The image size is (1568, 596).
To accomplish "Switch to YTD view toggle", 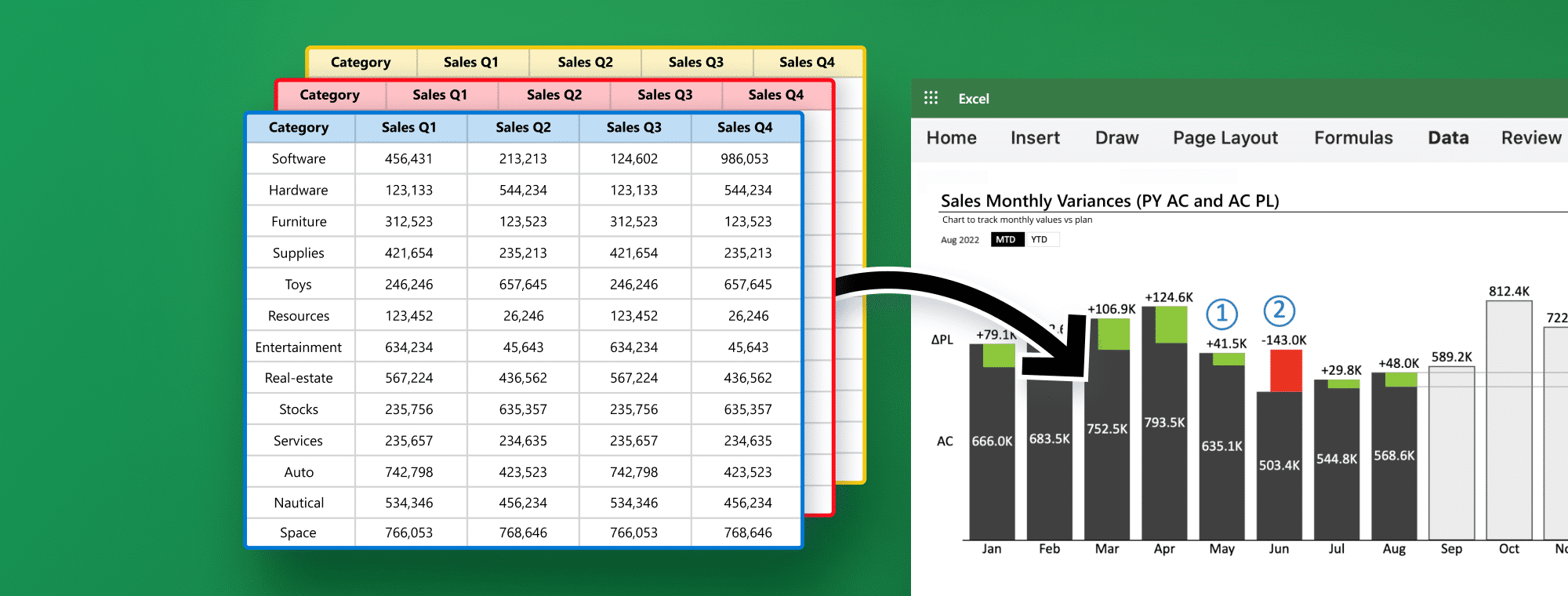I will tap(1040, 240).
